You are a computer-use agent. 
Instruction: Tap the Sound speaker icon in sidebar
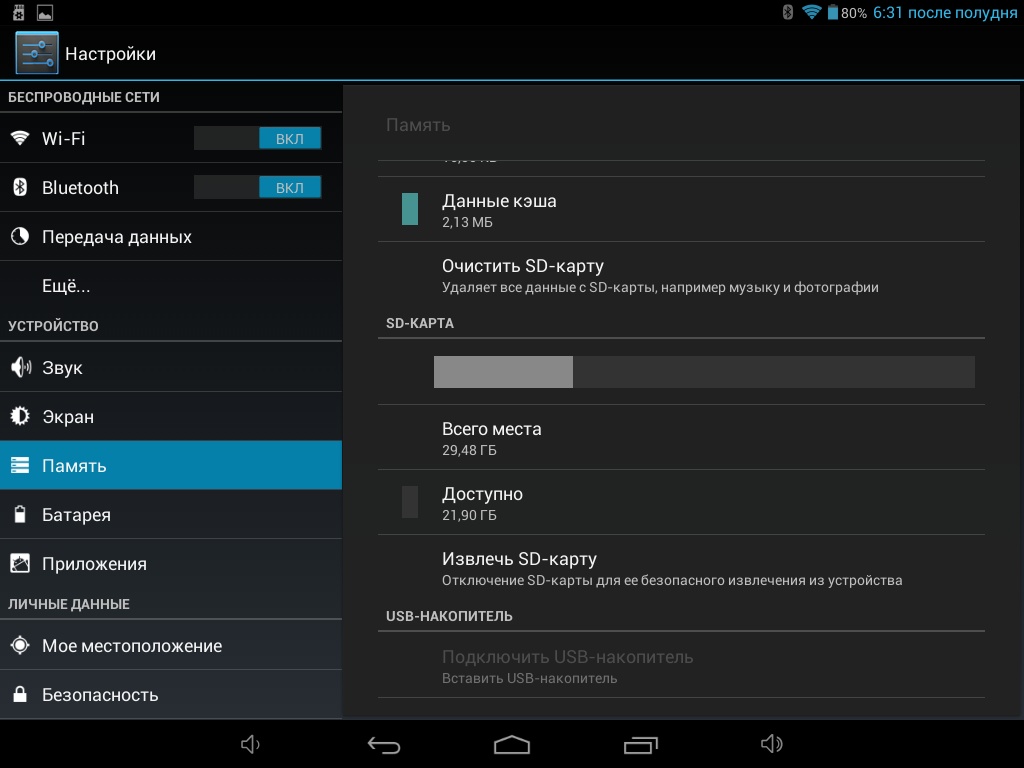pos(20,368)
